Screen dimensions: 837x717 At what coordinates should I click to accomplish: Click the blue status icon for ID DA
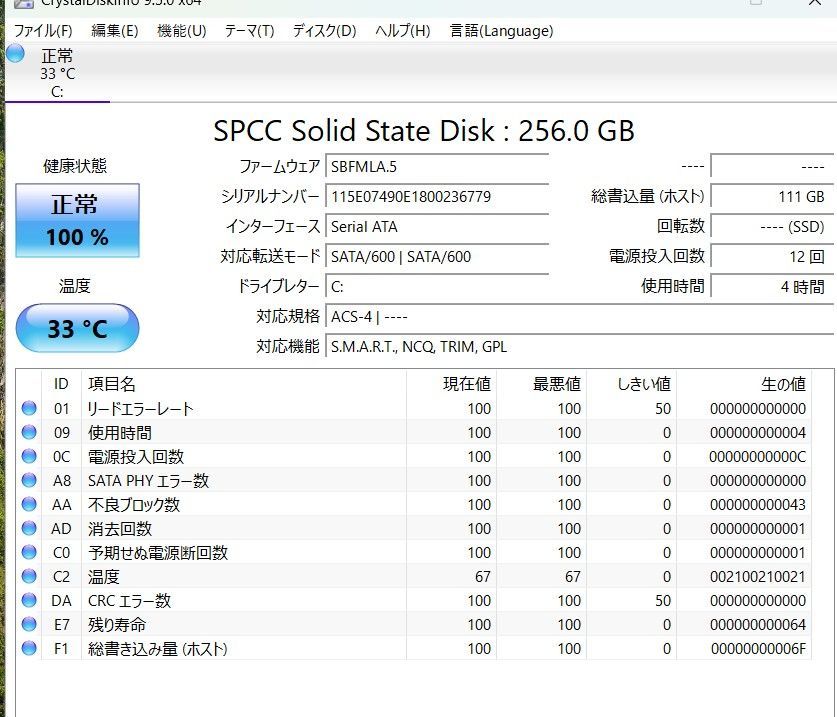click(x=29, y=601)
